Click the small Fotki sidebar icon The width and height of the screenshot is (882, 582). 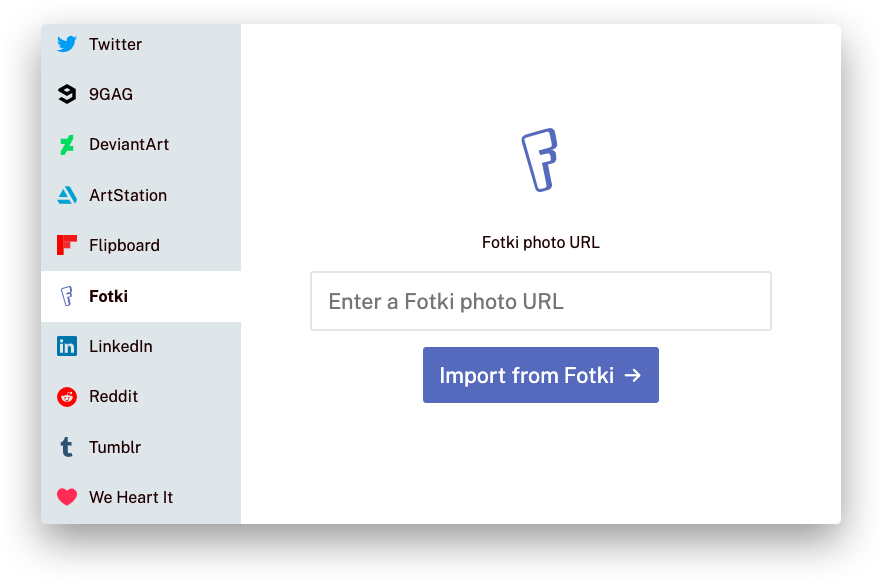coord(66,296)
